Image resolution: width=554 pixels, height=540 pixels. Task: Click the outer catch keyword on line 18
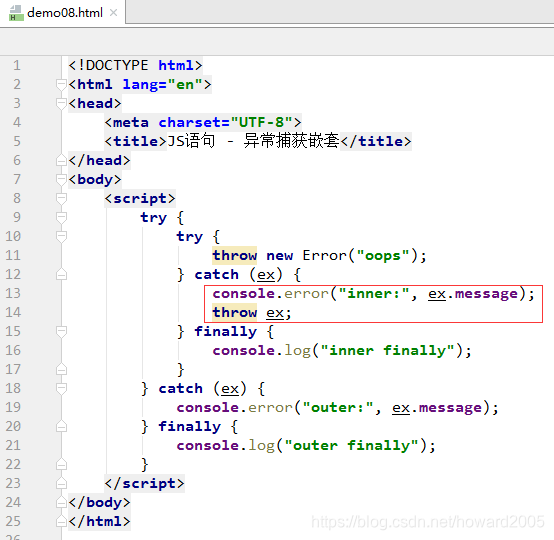click(x=181, y=388)
